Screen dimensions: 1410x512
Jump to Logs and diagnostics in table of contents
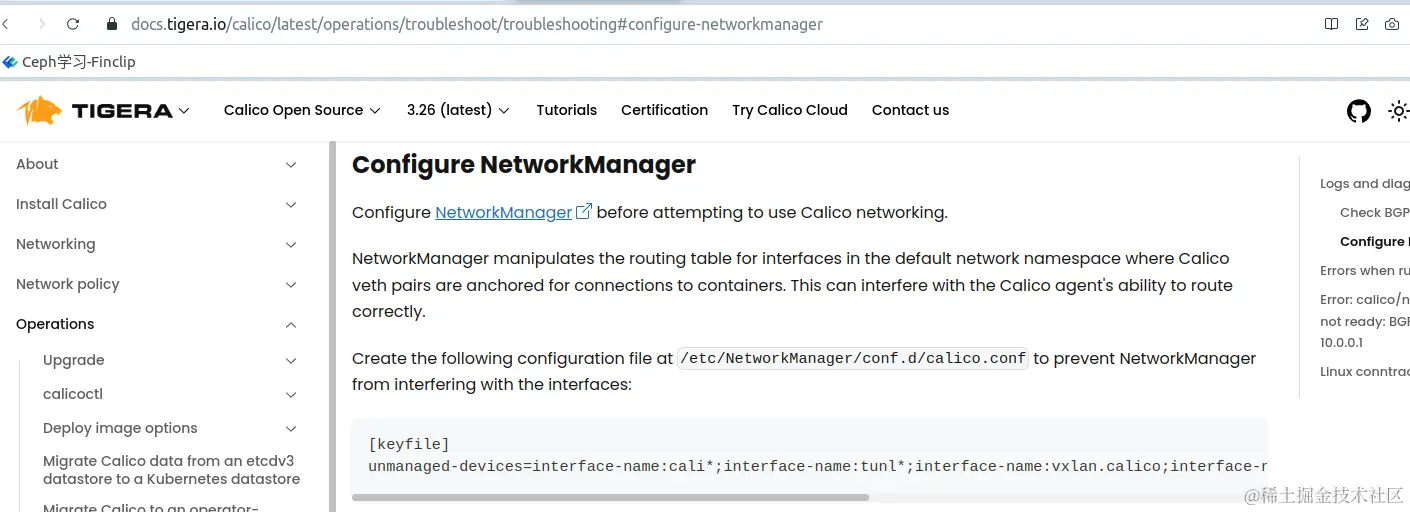(x=1364, y=184)
